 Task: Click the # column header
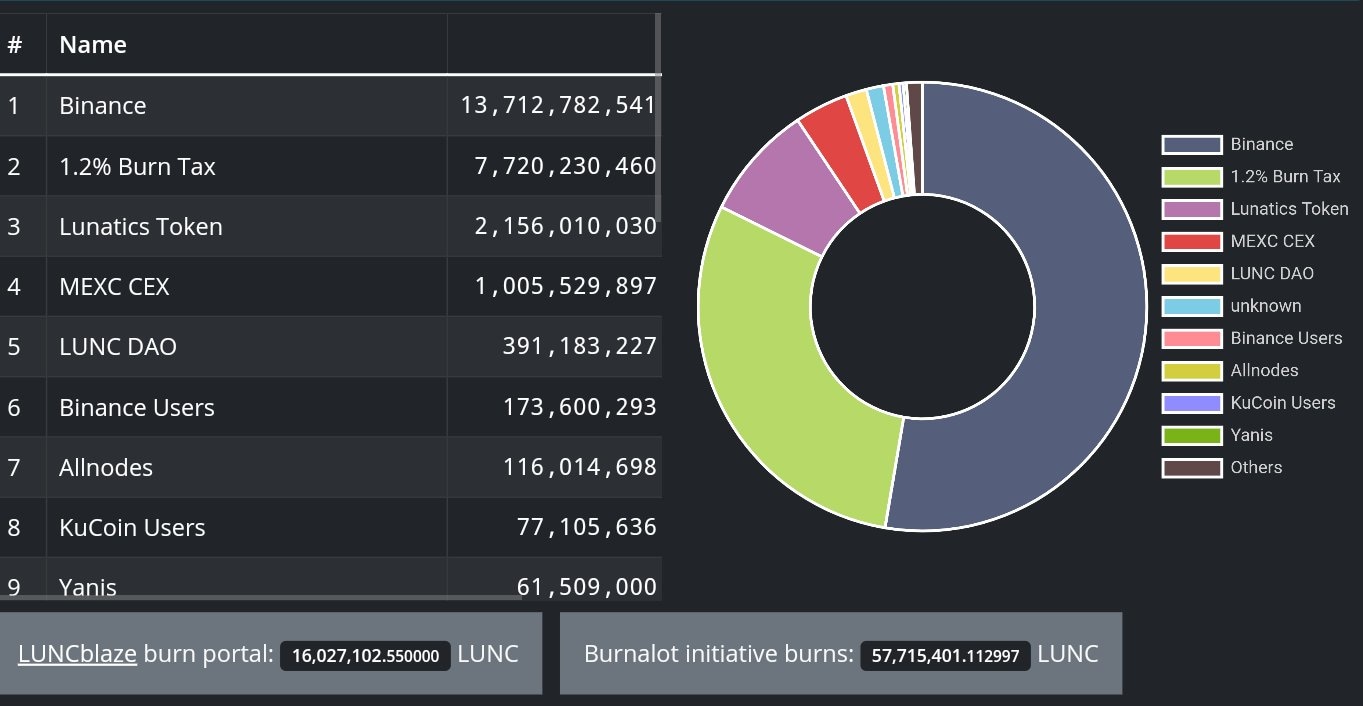14,44
